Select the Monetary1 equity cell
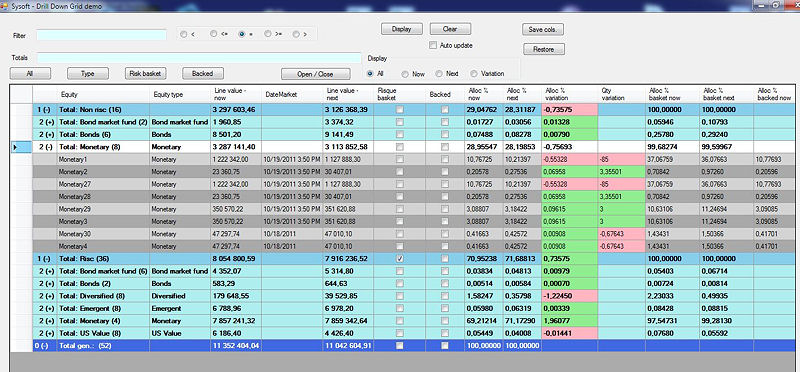 (x=104, y=159)
